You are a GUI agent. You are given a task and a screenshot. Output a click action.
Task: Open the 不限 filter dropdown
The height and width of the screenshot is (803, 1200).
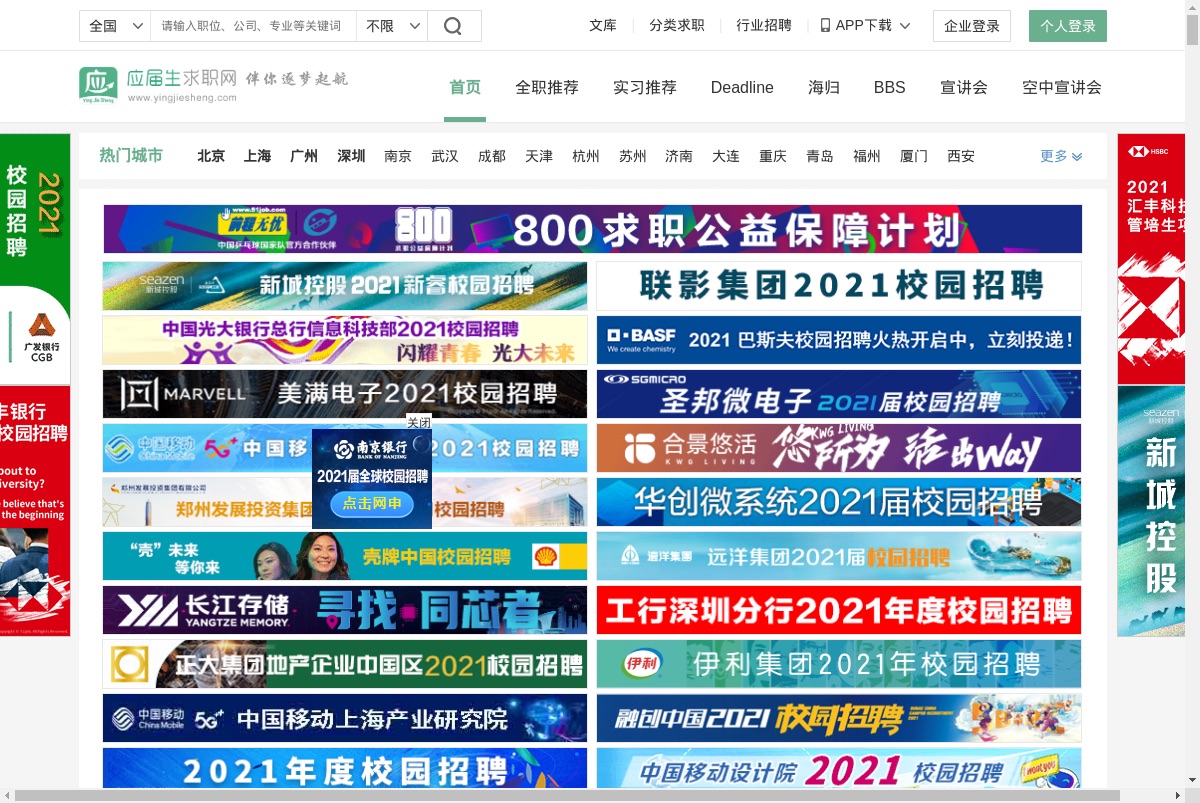click(392, 26)
